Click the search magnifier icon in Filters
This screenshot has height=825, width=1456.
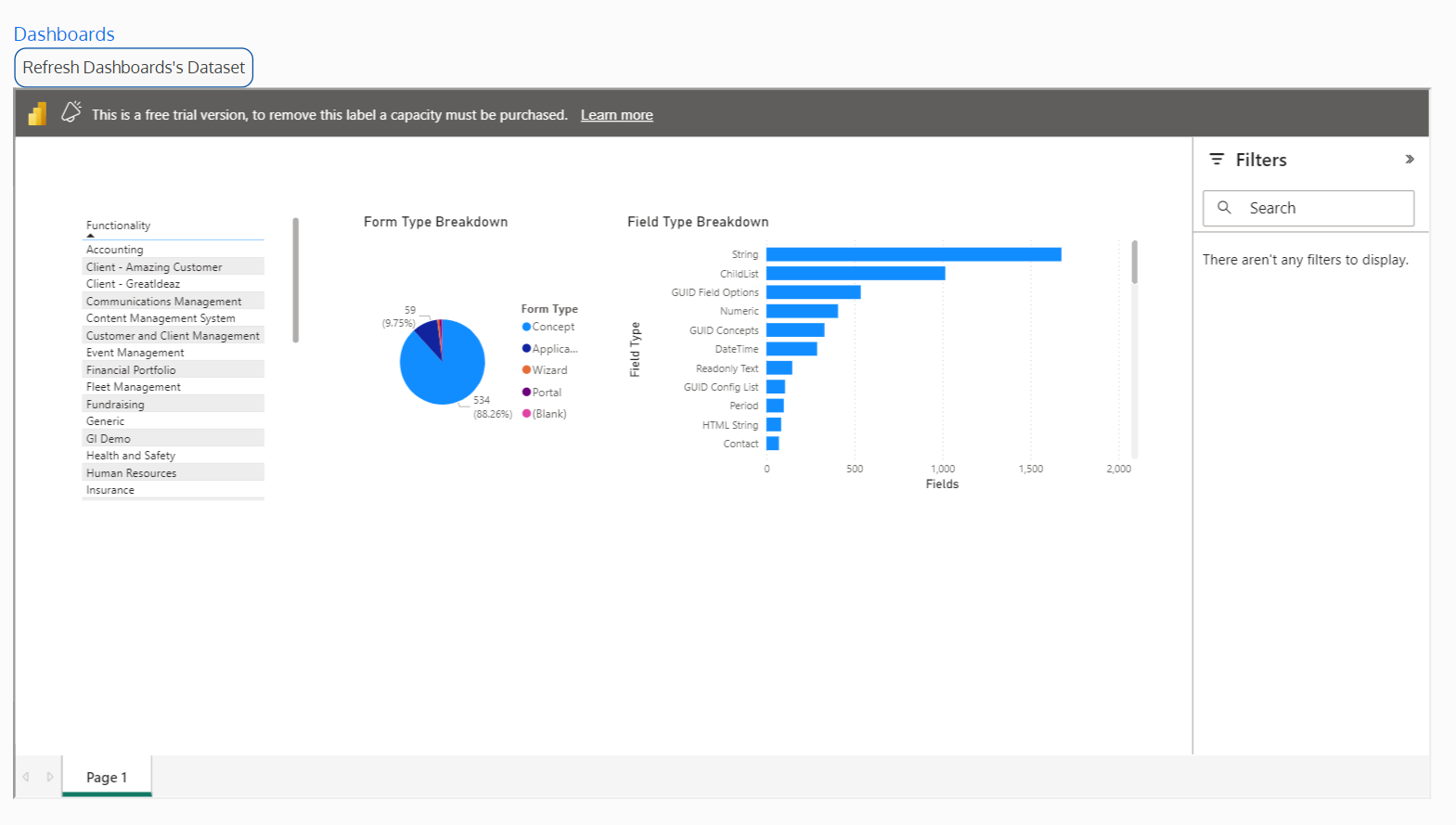[x=1225, y=208]
